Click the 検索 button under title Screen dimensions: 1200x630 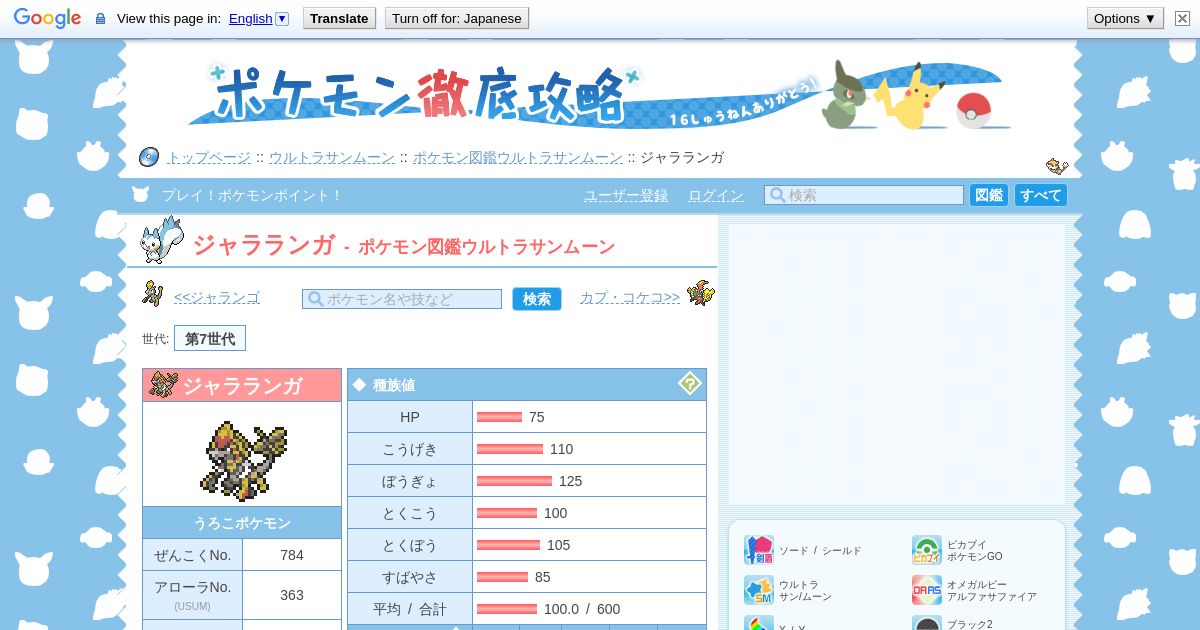(537, 299)
